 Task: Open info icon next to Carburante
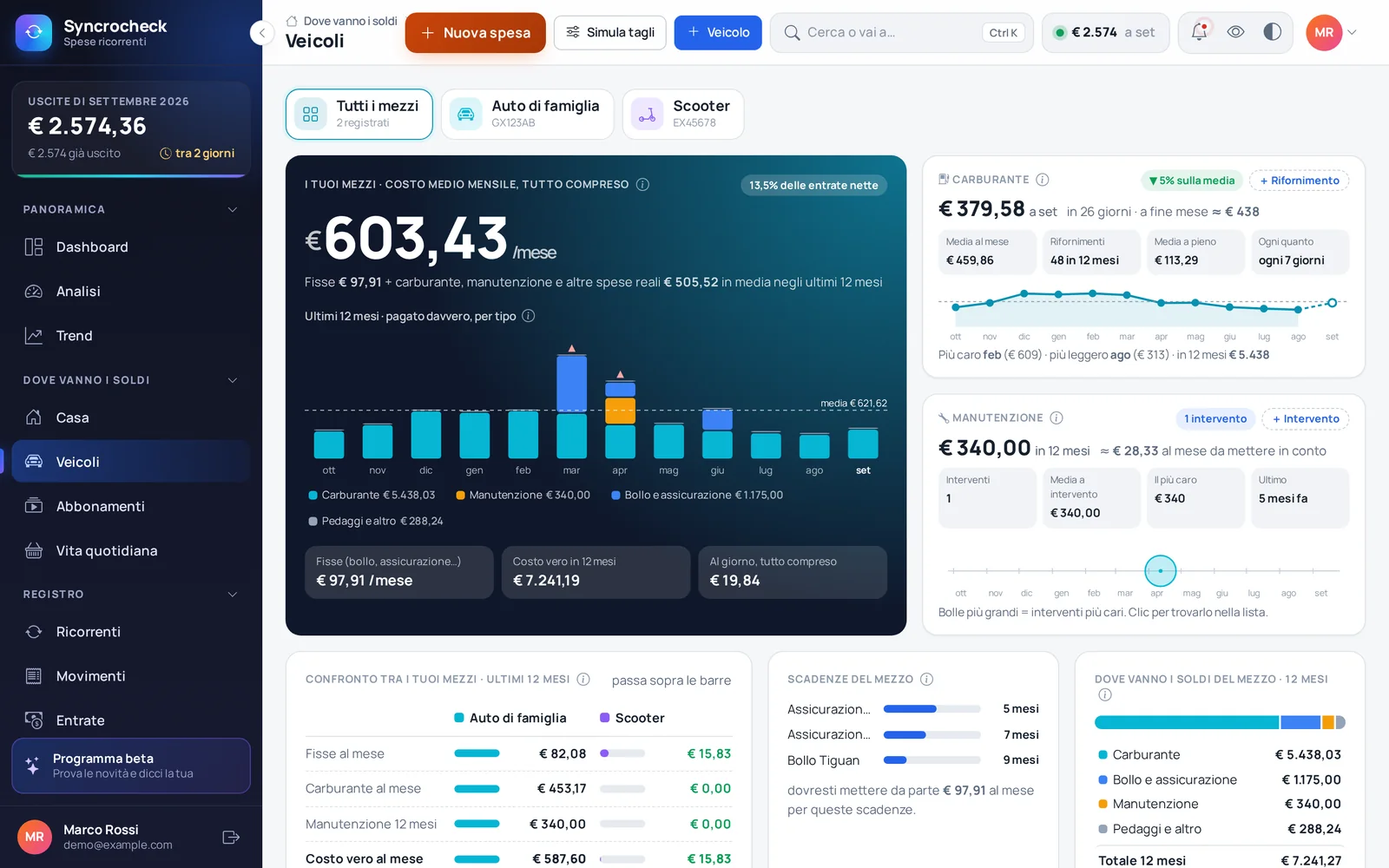pyautogui.click(x=1043, y=180)
